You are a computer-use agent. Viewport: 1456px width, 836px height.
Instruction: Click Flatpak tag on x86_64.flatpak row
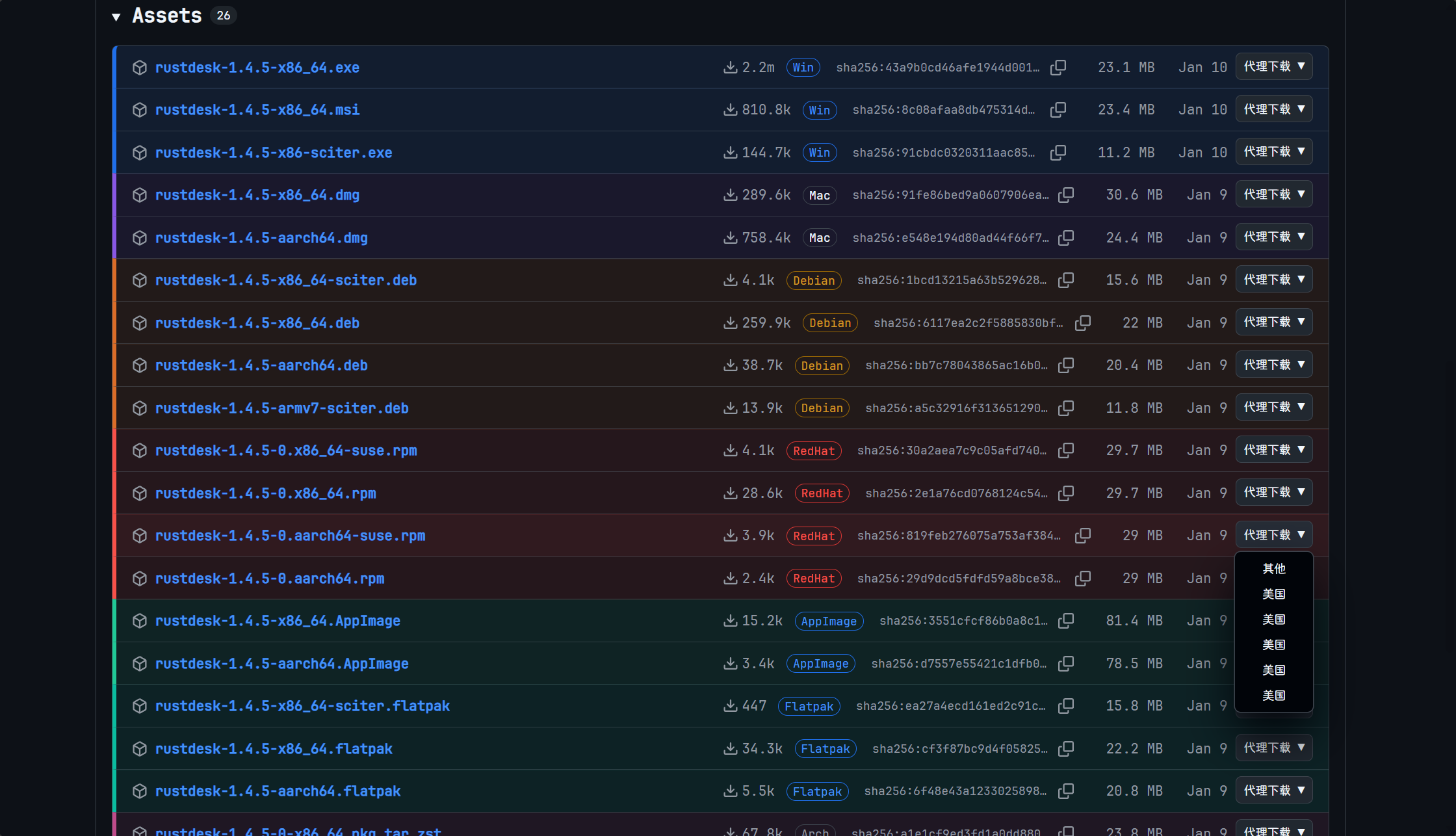pyautogui.click(x=825, y=749)
